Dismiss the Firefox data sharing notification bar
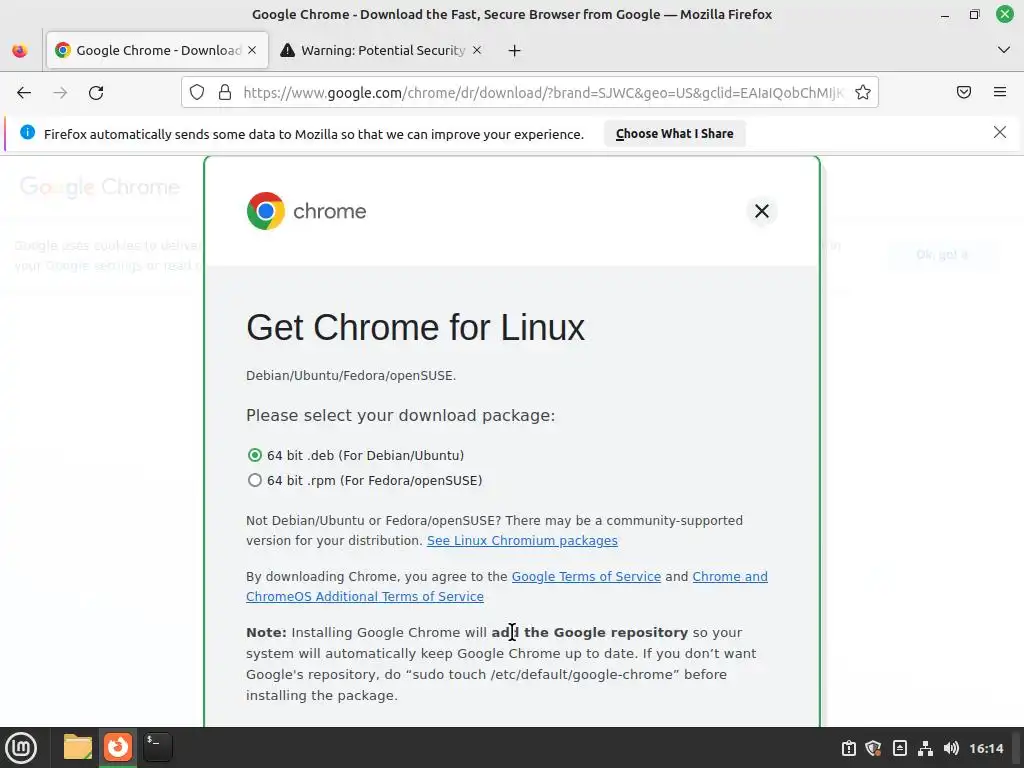1024x768 pixels. pyautogui.click(x=999, y=133)
